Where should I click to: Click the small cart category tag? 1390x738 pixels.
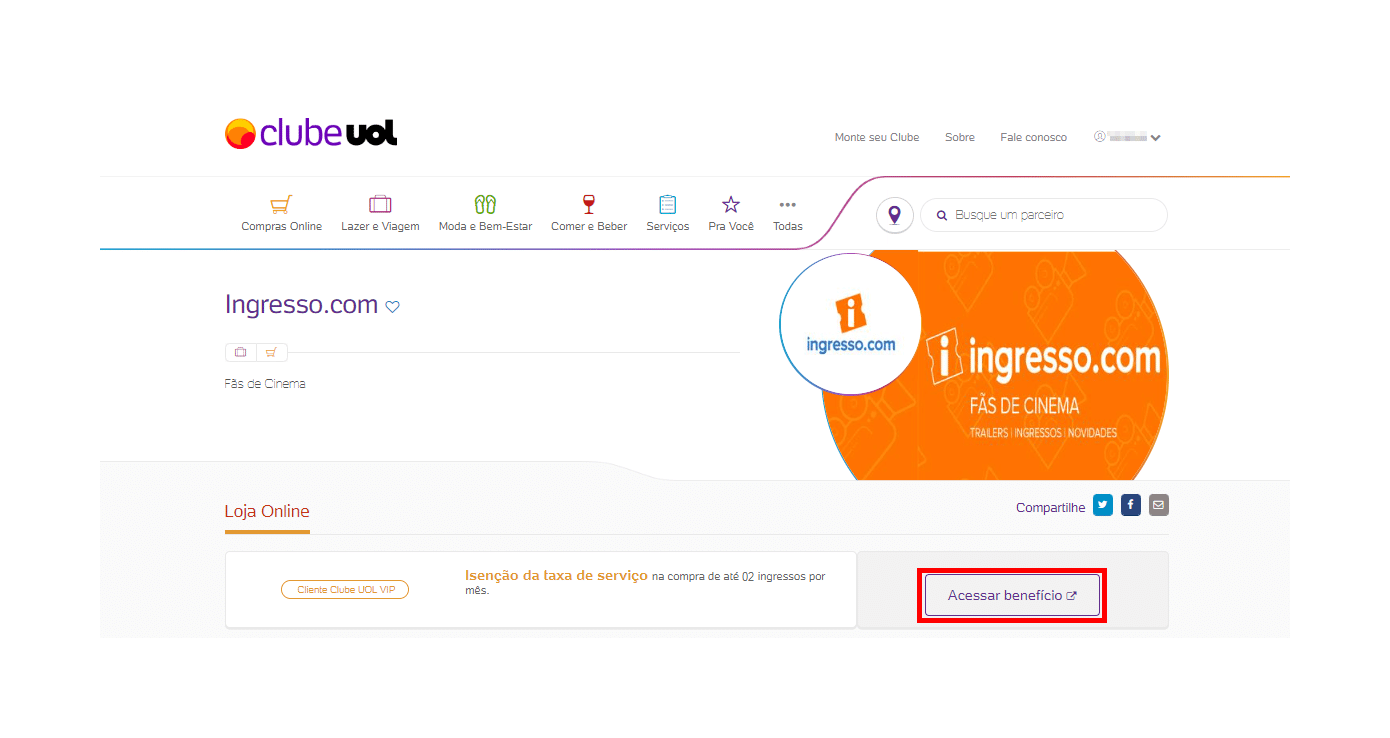pyautogui.click(x=271, y=352)
